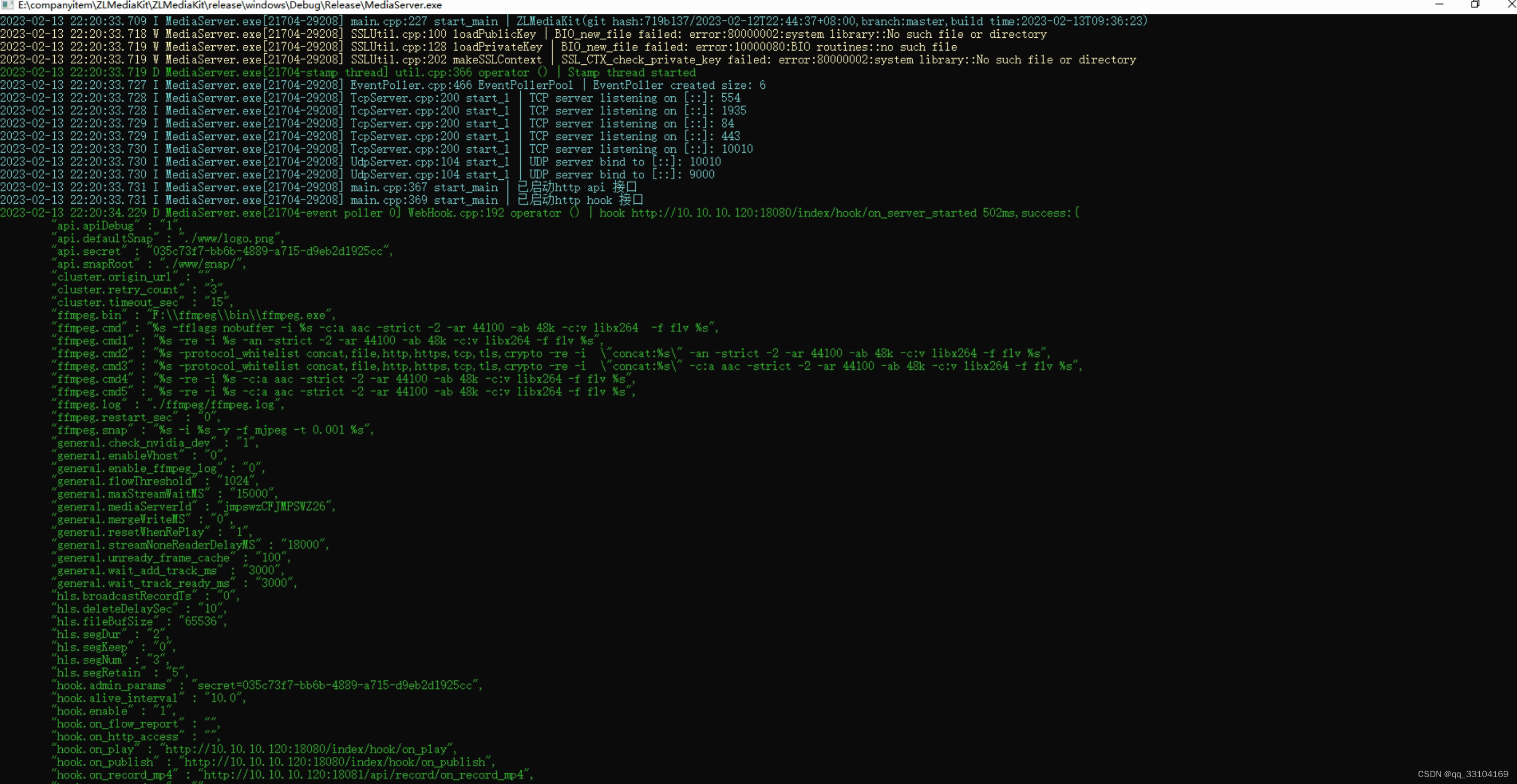Click the "general.mergeWriteMS" entry
Screen dimensions: 1517x784
click(143, 520)
